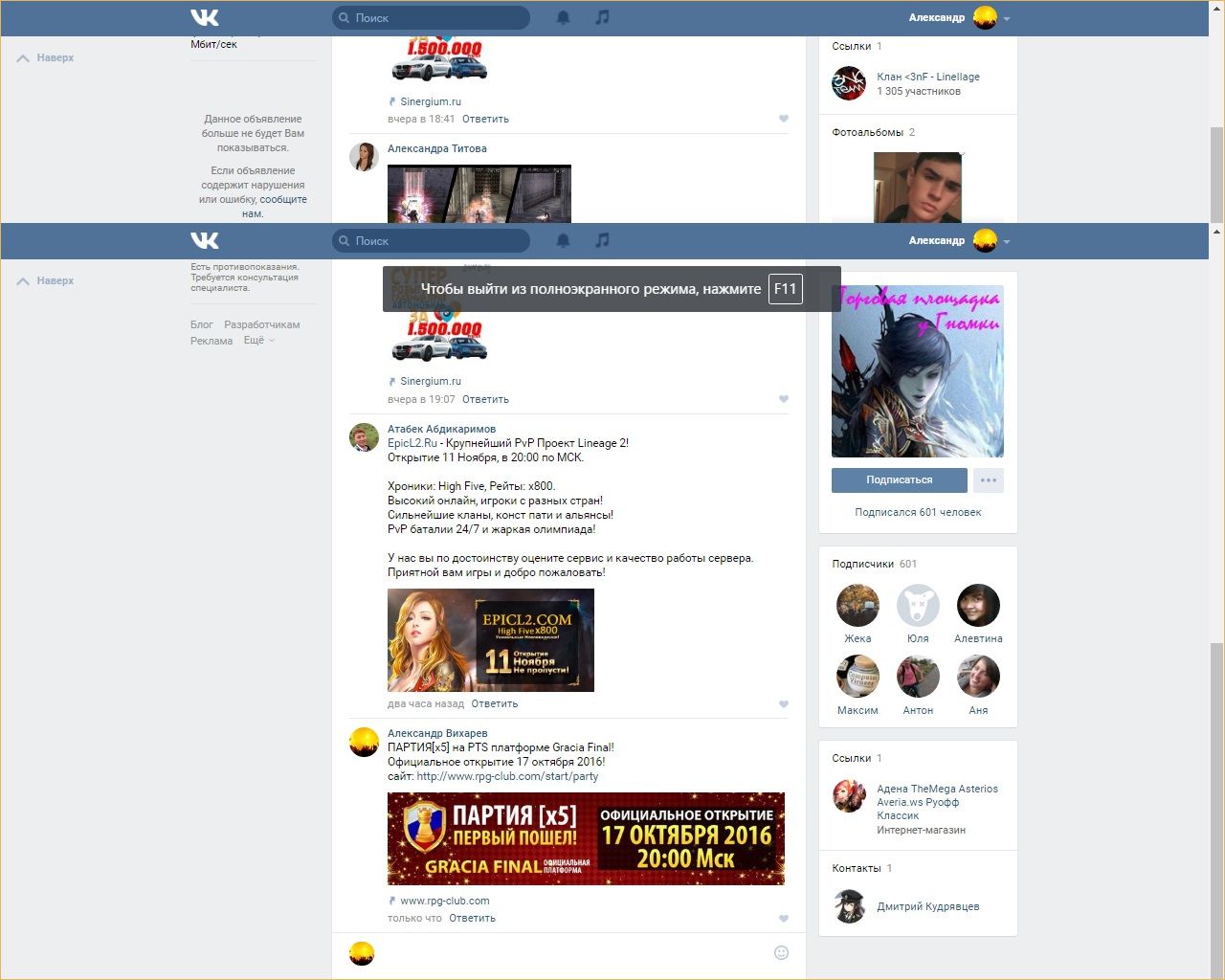Open the Клан <3nF - Linellage link
This screenshot has height=980, width=1225.
(x=928, y=77)
